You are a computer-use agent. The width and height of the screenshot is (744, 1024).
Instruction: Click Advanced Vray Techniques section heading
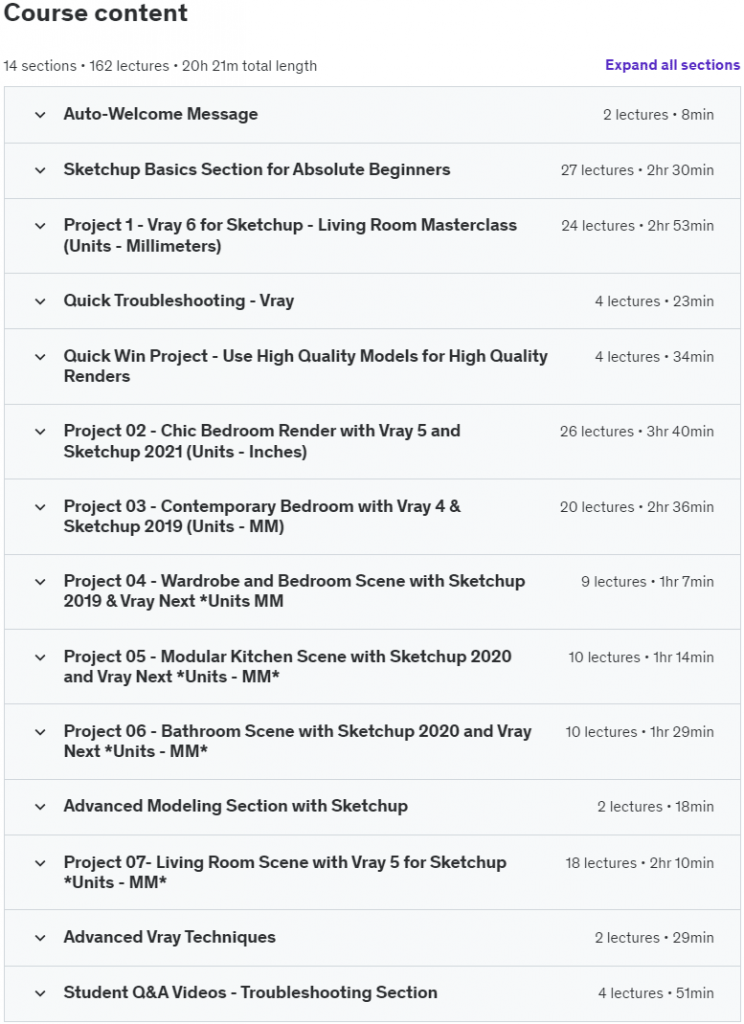(170, 938)
